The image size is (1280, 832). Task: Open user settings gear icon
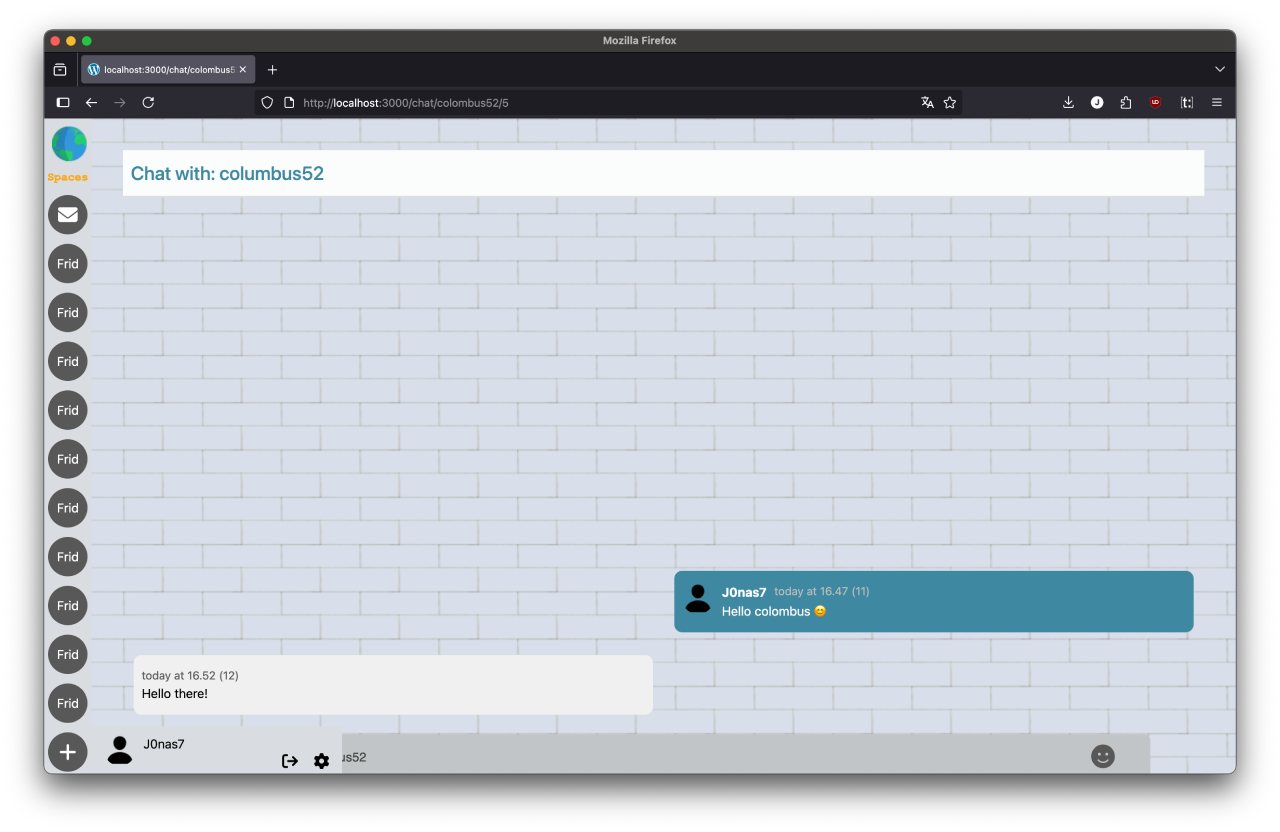pyautogui.click(x=321, y=761)
